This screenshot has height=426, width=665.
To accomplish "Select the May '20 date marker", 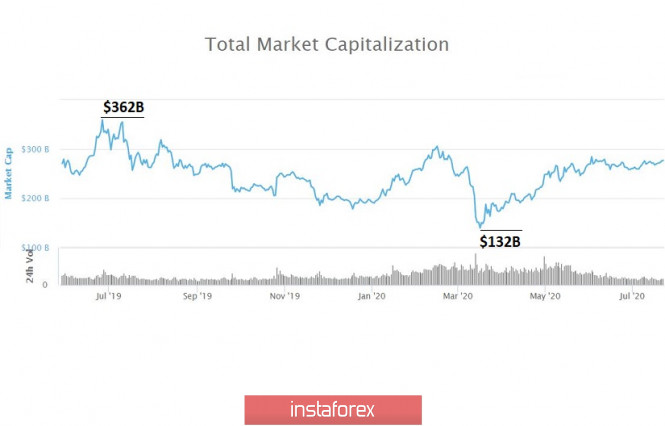I will [x=544, y=297].
